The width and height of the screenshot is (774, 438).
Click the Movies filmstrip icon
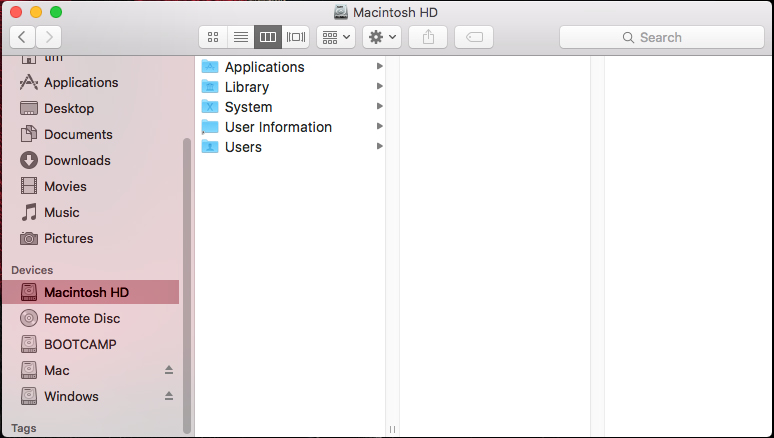pos(29,186)
